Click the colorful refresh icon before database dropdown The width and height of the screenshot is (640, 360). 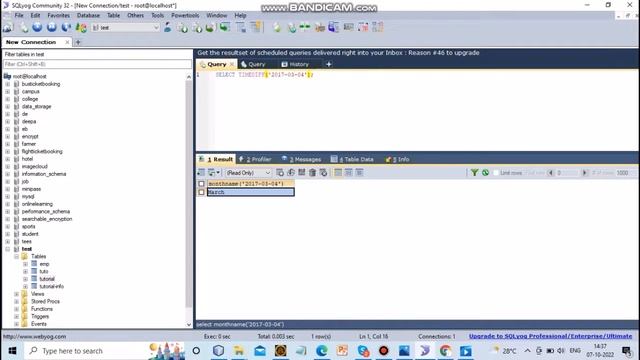[81, 27]
